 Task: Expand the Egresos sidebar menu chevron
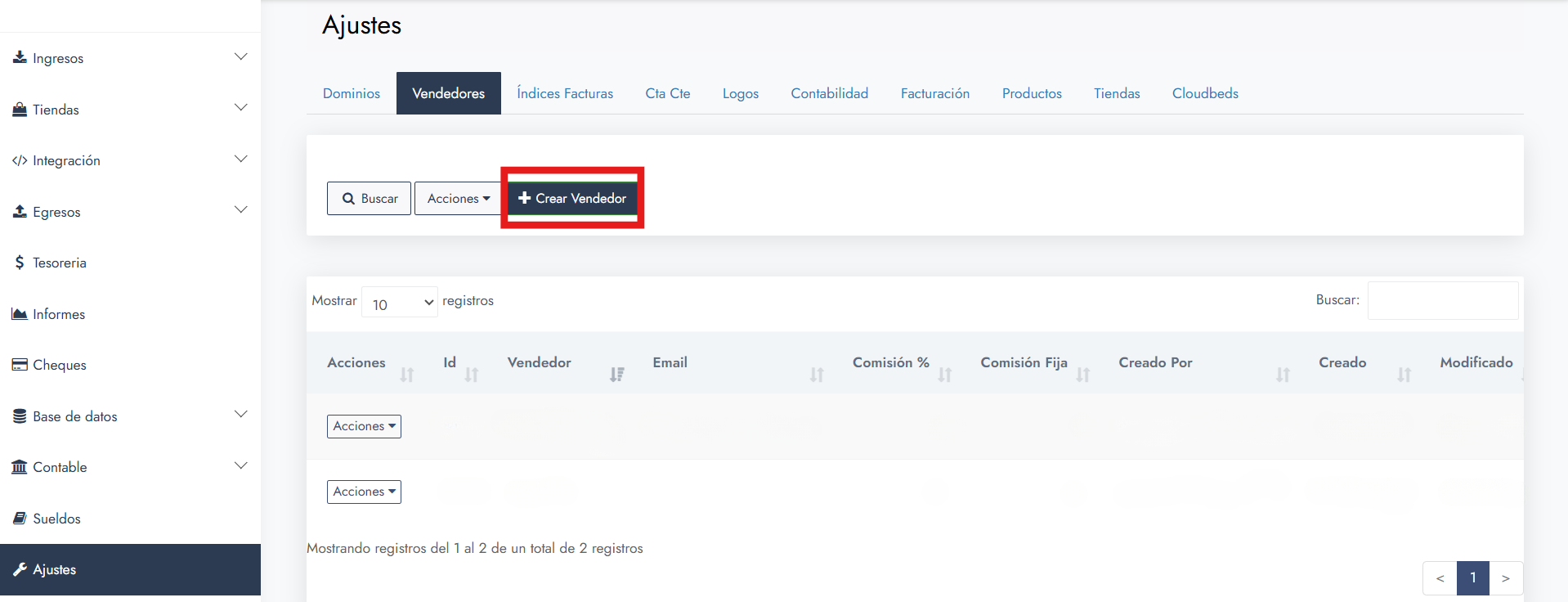pos(240,210)
